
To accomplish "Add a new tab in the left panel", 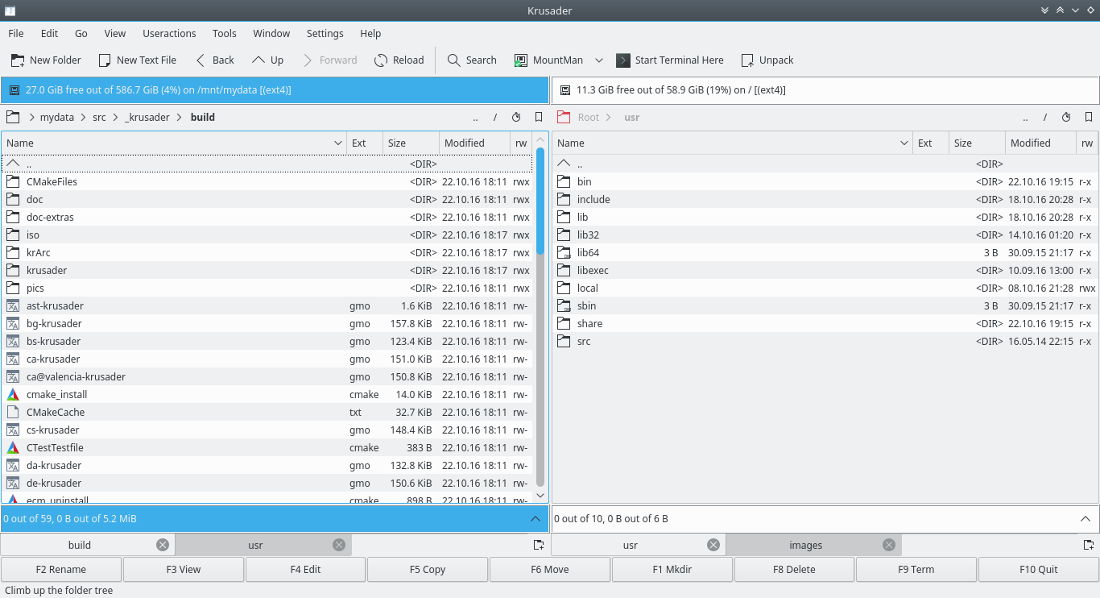I will tap(538, 545).
